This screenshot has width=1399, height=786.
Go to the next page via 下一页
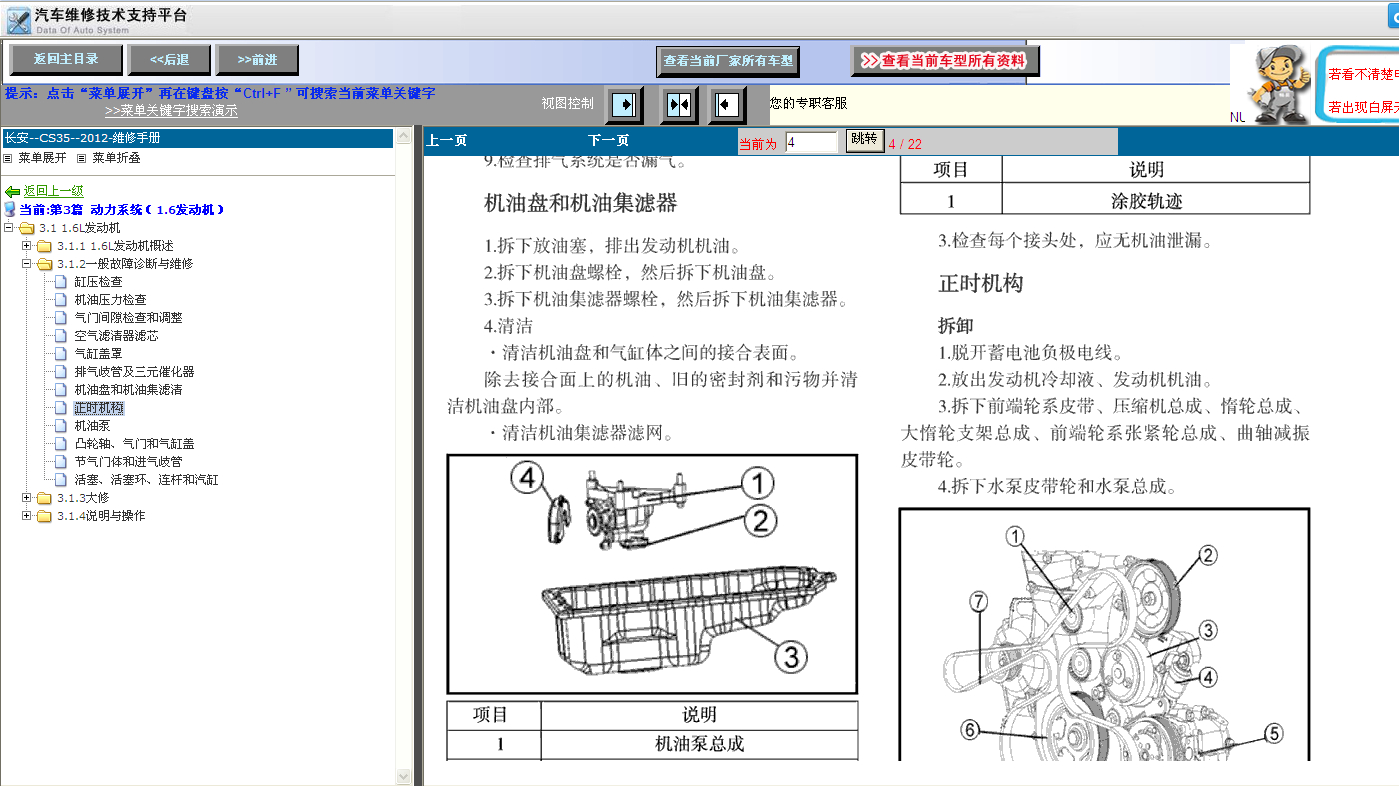608,141
